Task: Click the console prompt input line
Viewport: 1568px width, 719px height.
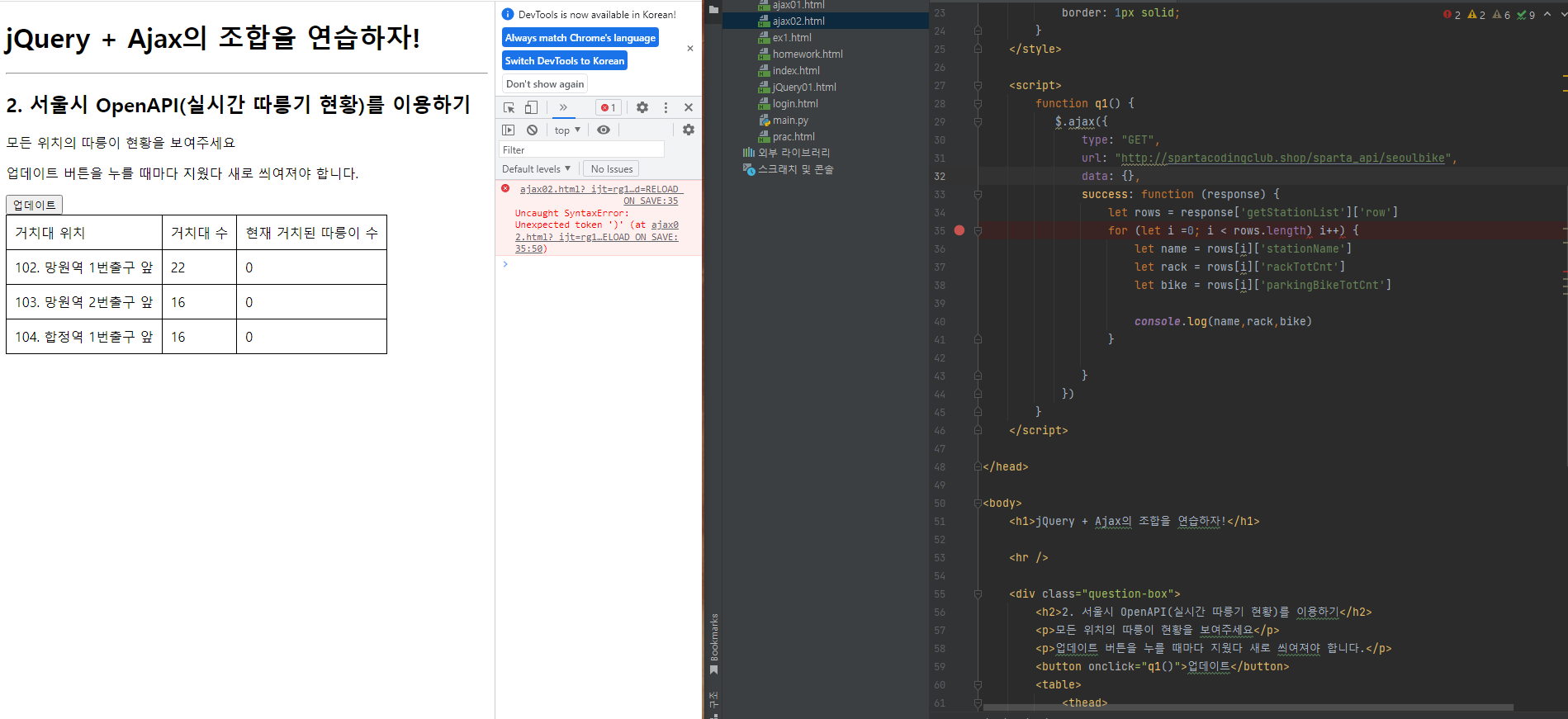Action: coord(599,264)
